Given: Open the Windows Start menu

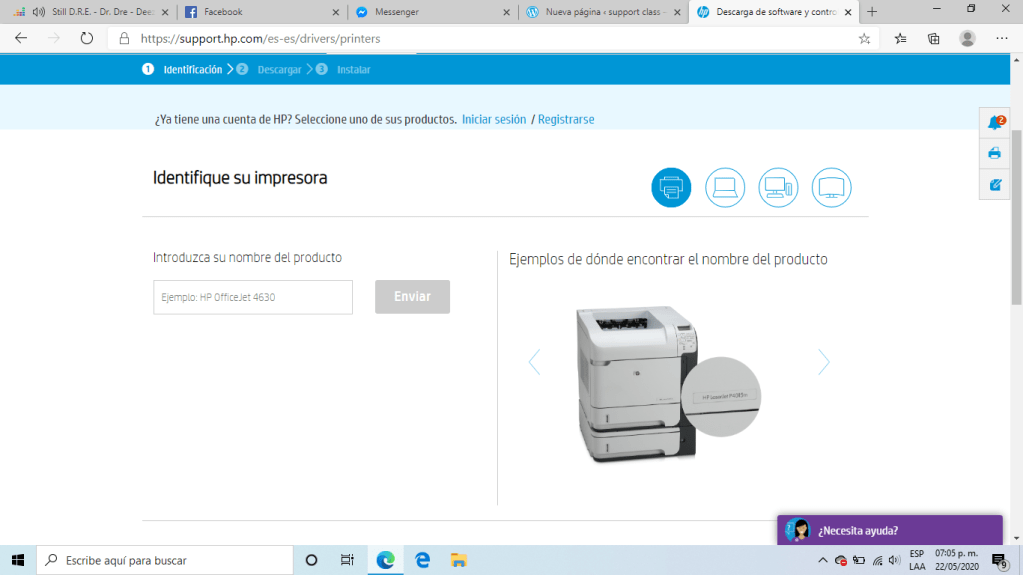Looking at the screenshot, I should click(18, 560).
